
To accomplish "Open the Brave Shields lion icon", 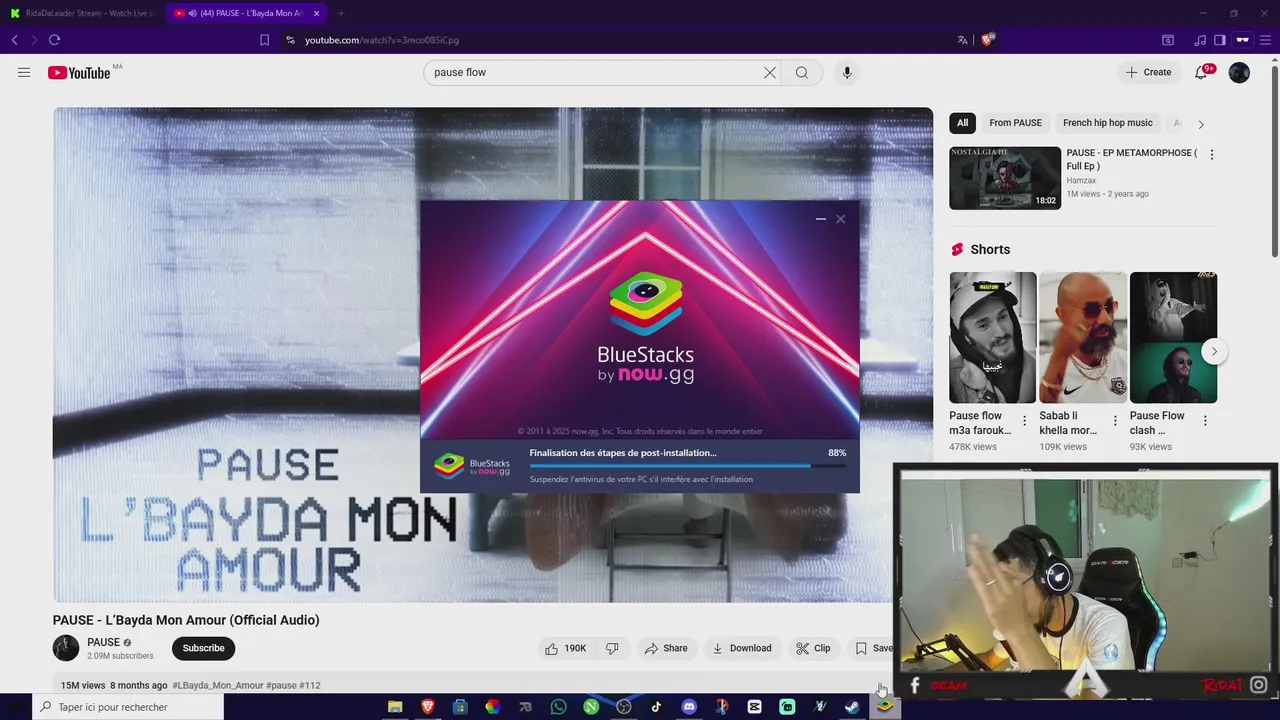I will (987, 39).
